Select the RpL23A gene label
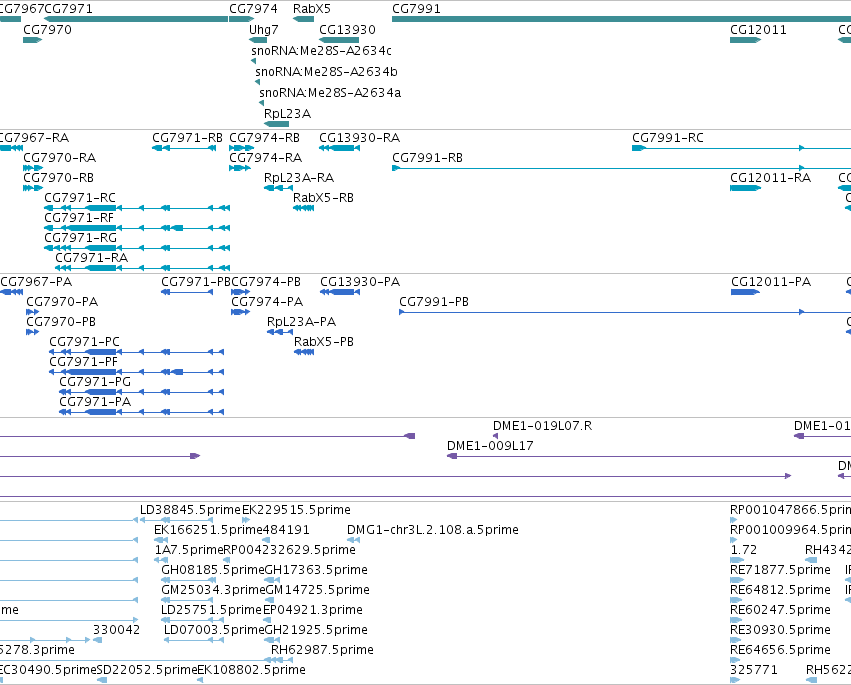Viewport: 851px width, 685px height. (x=288, y=114)
